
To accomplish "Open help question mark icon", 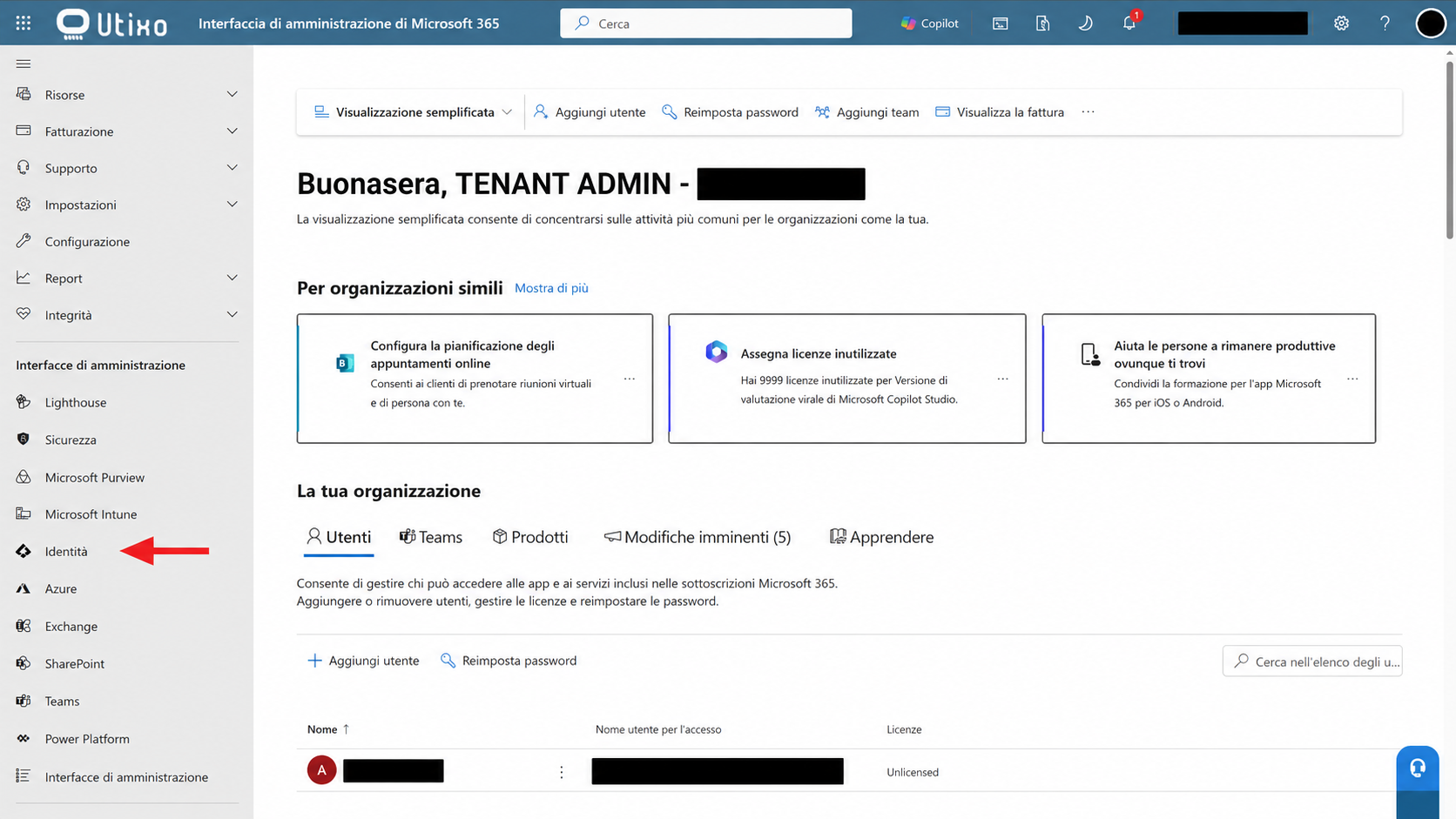I will pyautogui.click(x=1385, y=23).
